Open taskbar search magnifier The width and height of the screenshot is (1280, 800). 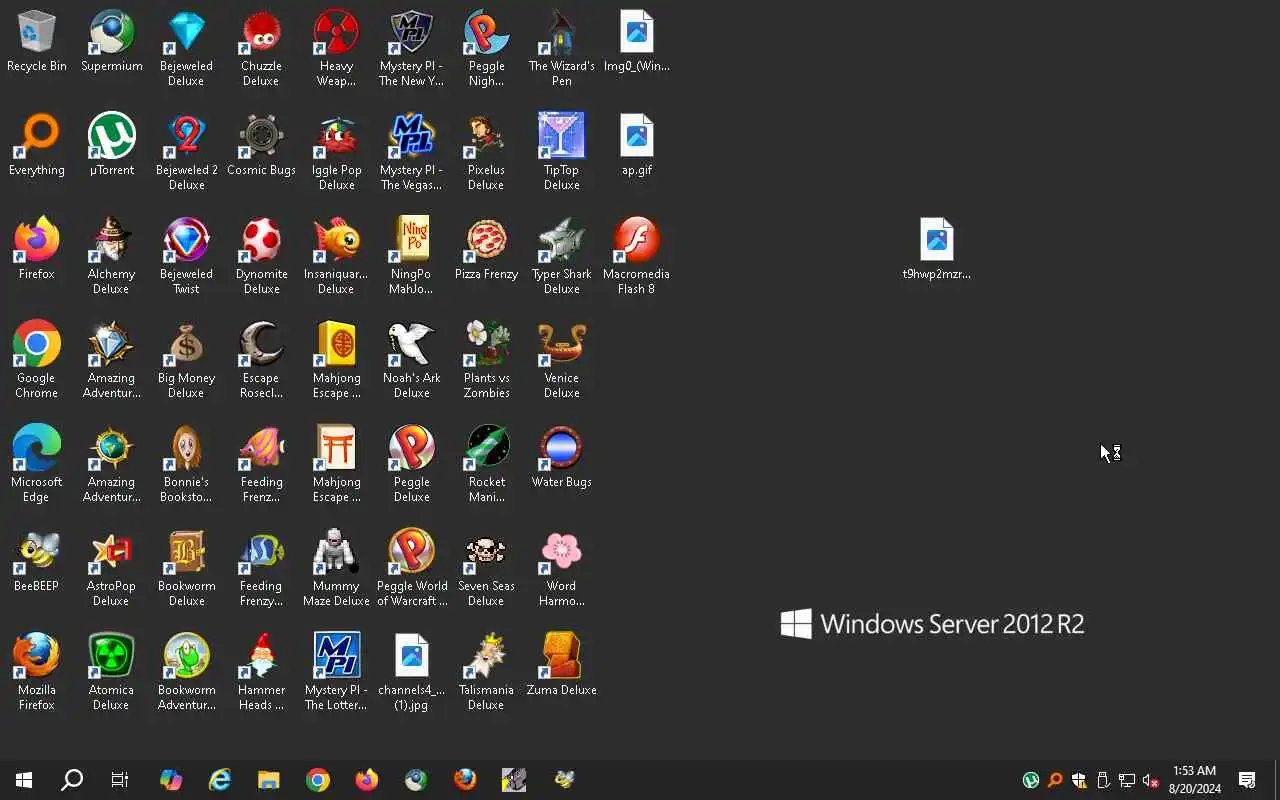tap(72, 780)
